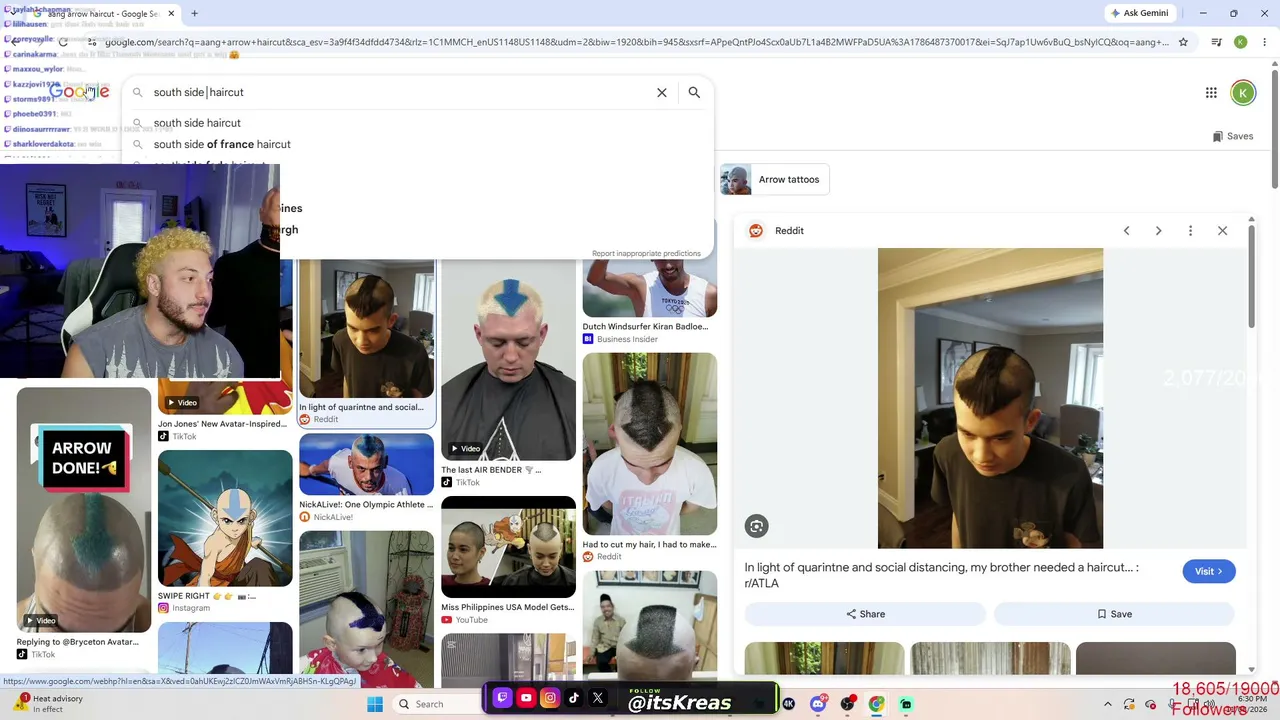Click the taskbar Search box

(438, 704)
